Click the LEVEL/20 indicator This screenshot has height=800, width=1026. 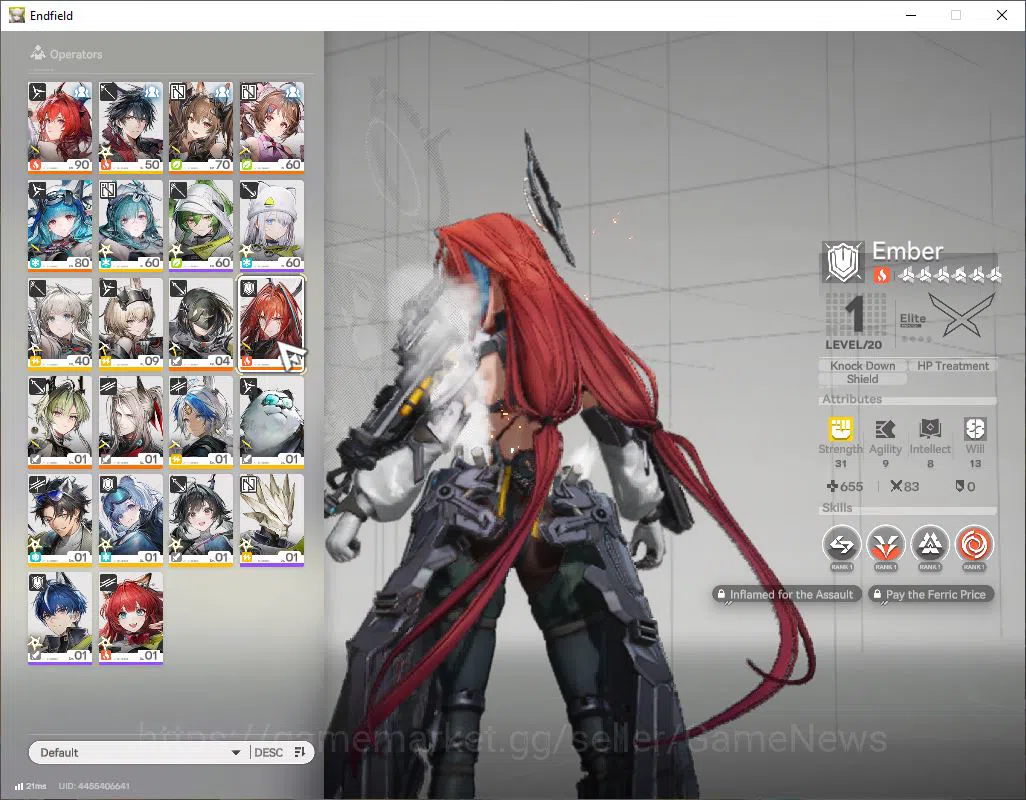tap(853, 345)
